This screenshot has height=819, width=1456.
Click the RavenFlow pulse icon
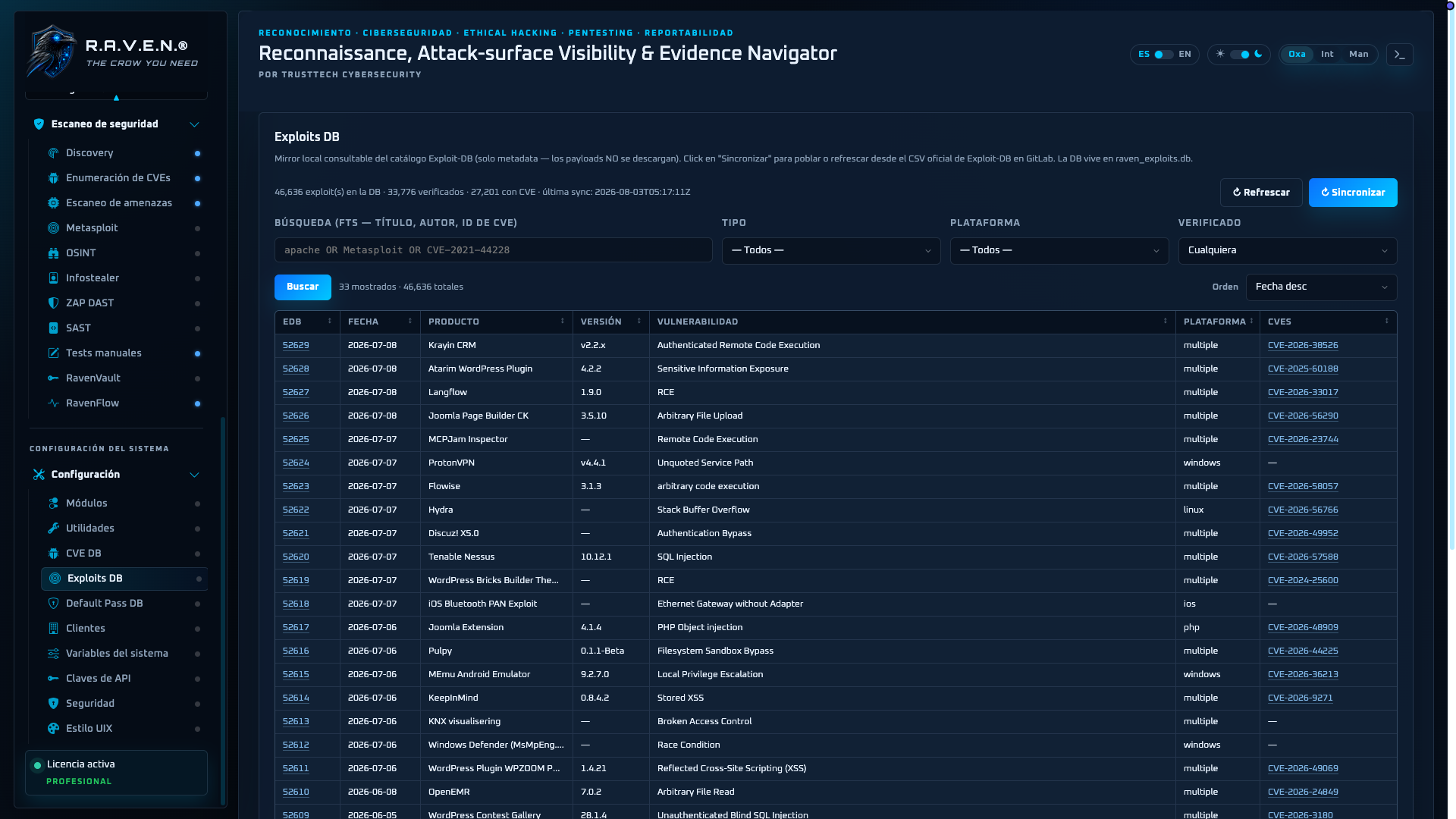tap(53, 403)
